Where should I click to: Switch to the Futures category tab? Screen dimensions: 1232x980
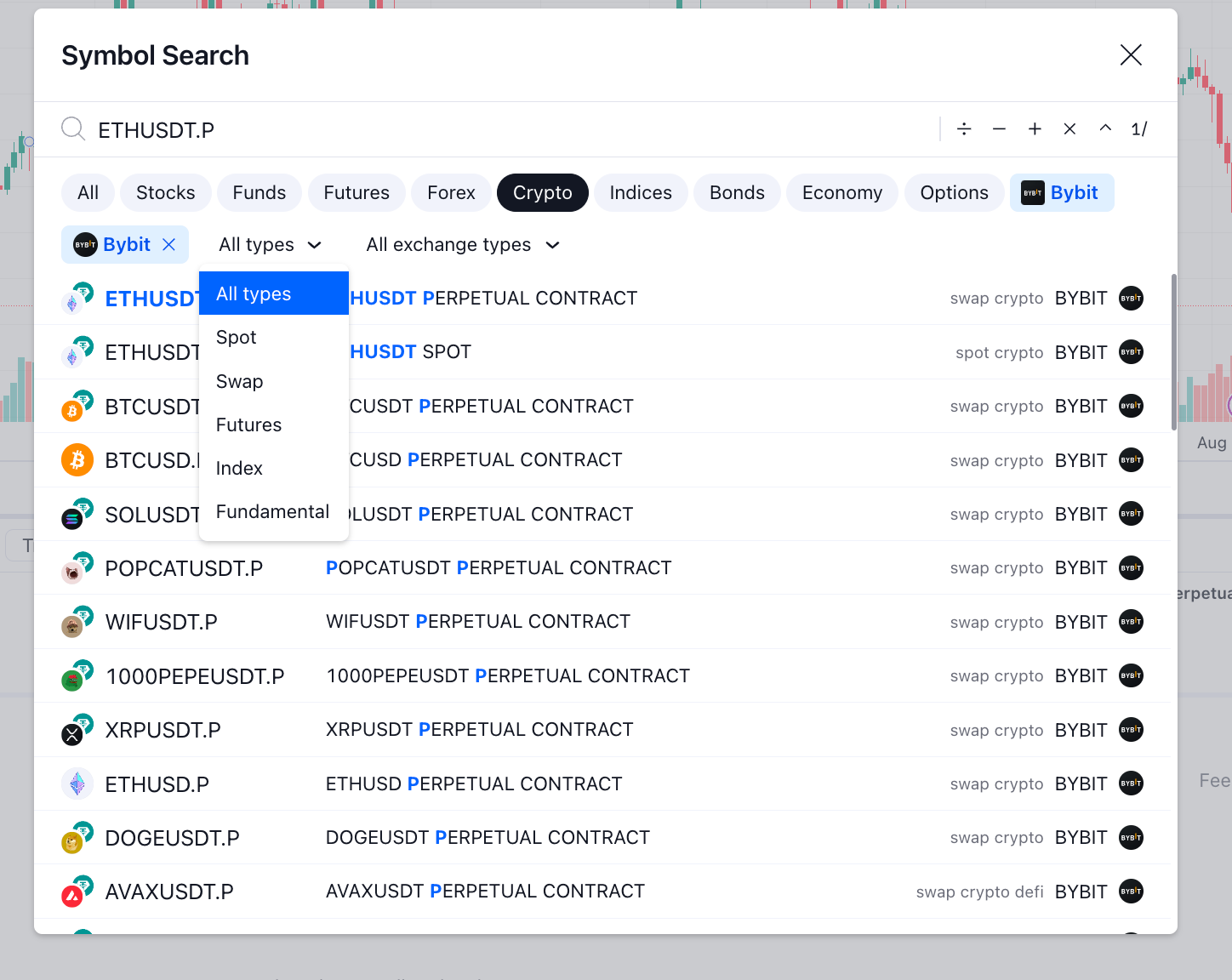click(356, 192)
